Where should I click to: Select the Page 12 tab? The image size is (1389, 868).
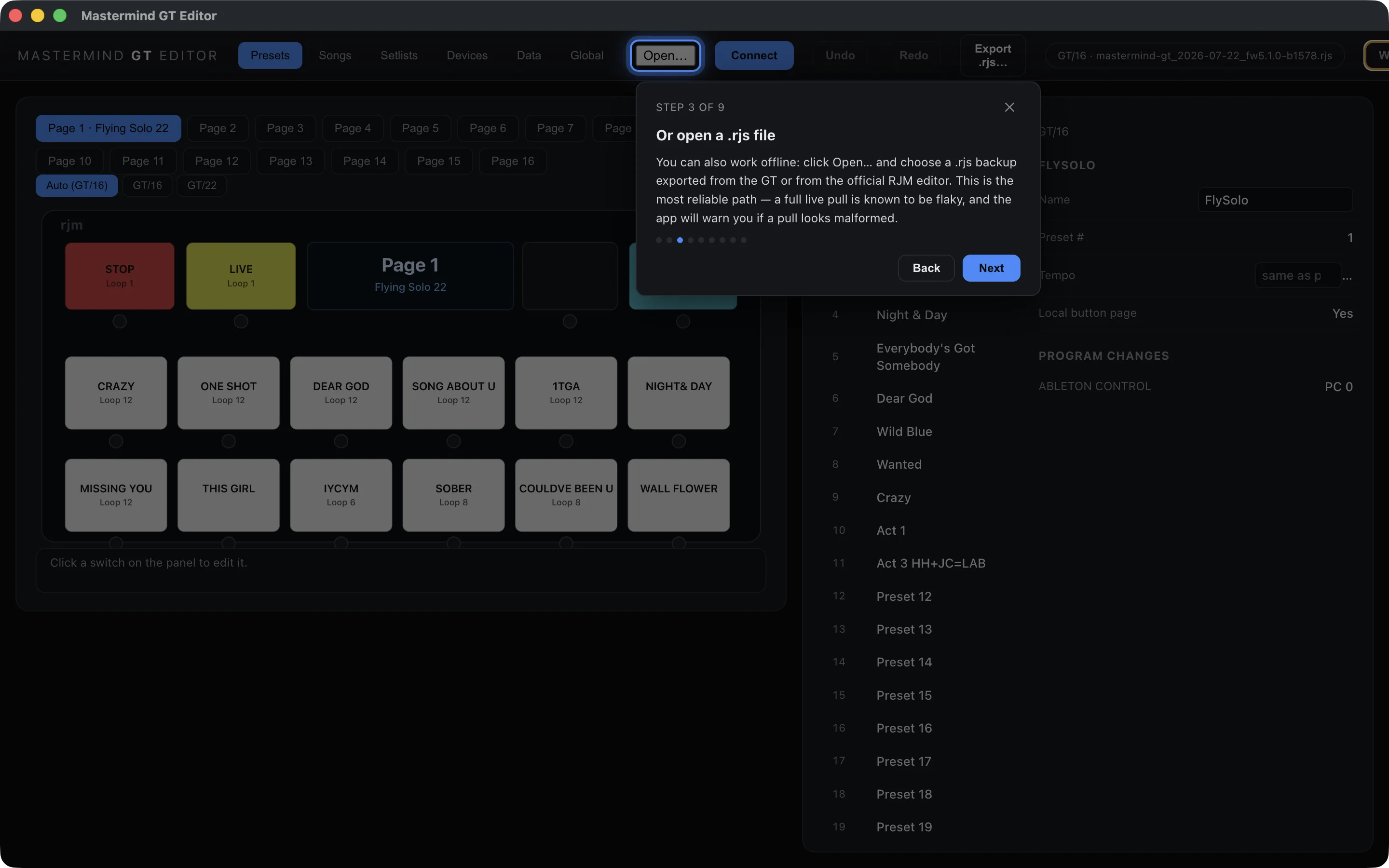click(x=217, y=161)
